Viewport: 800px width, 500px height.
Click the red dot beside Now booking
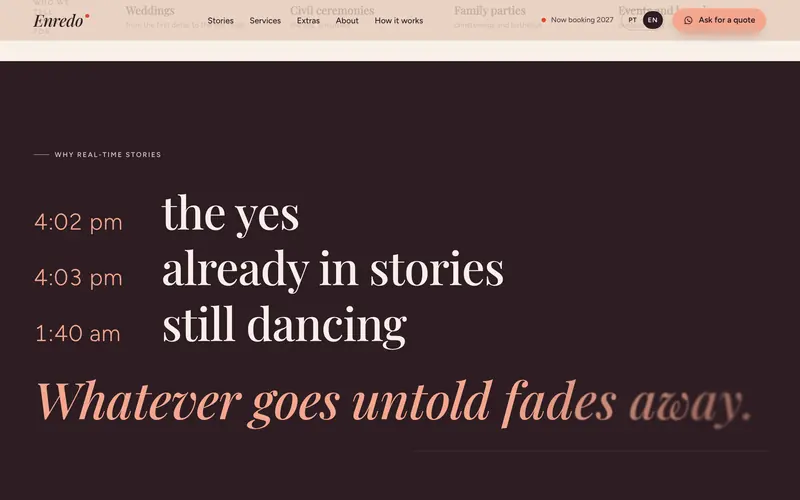[543, 20]
